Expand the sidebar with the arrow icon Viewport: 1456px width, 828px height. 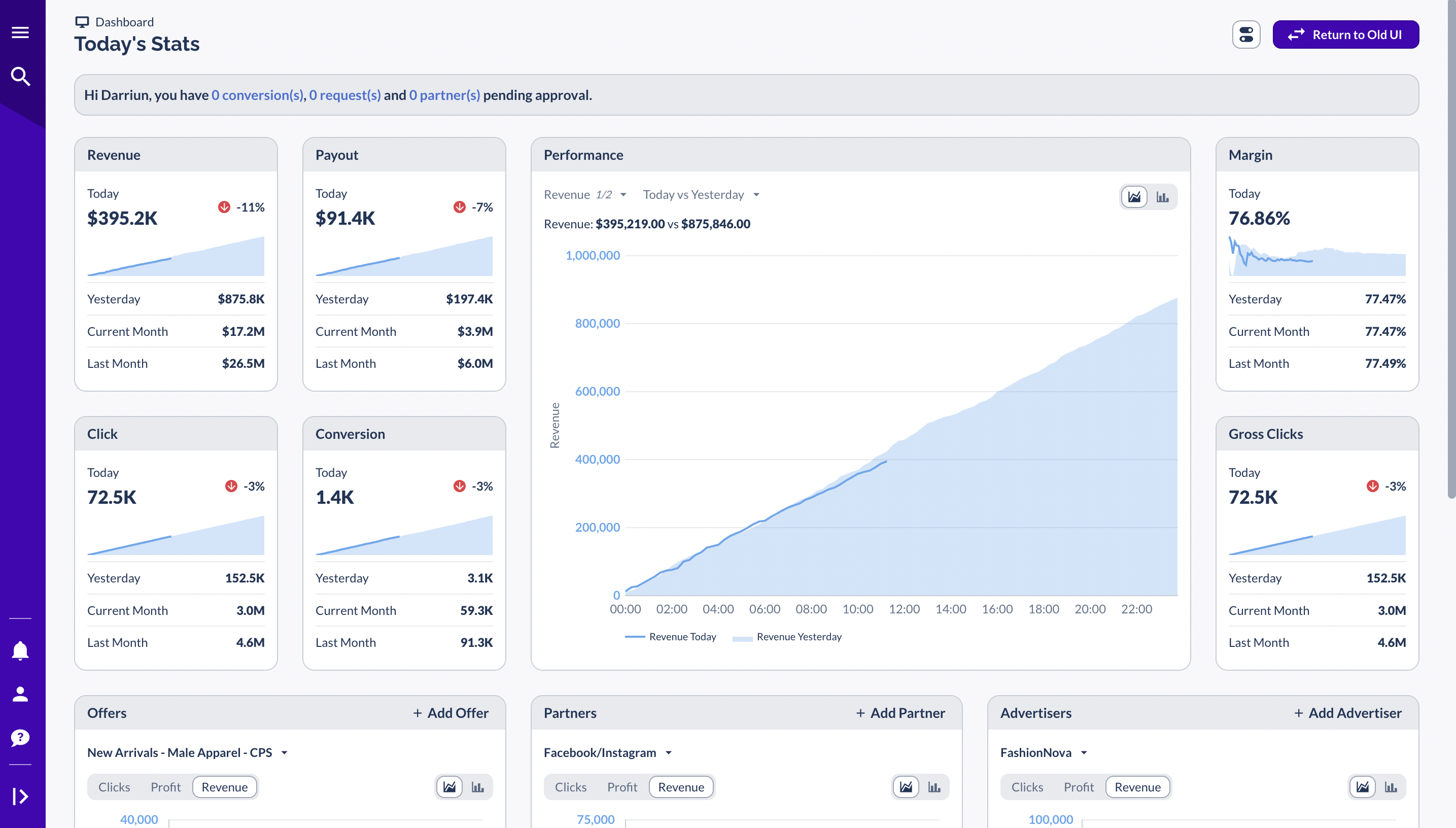20,796
